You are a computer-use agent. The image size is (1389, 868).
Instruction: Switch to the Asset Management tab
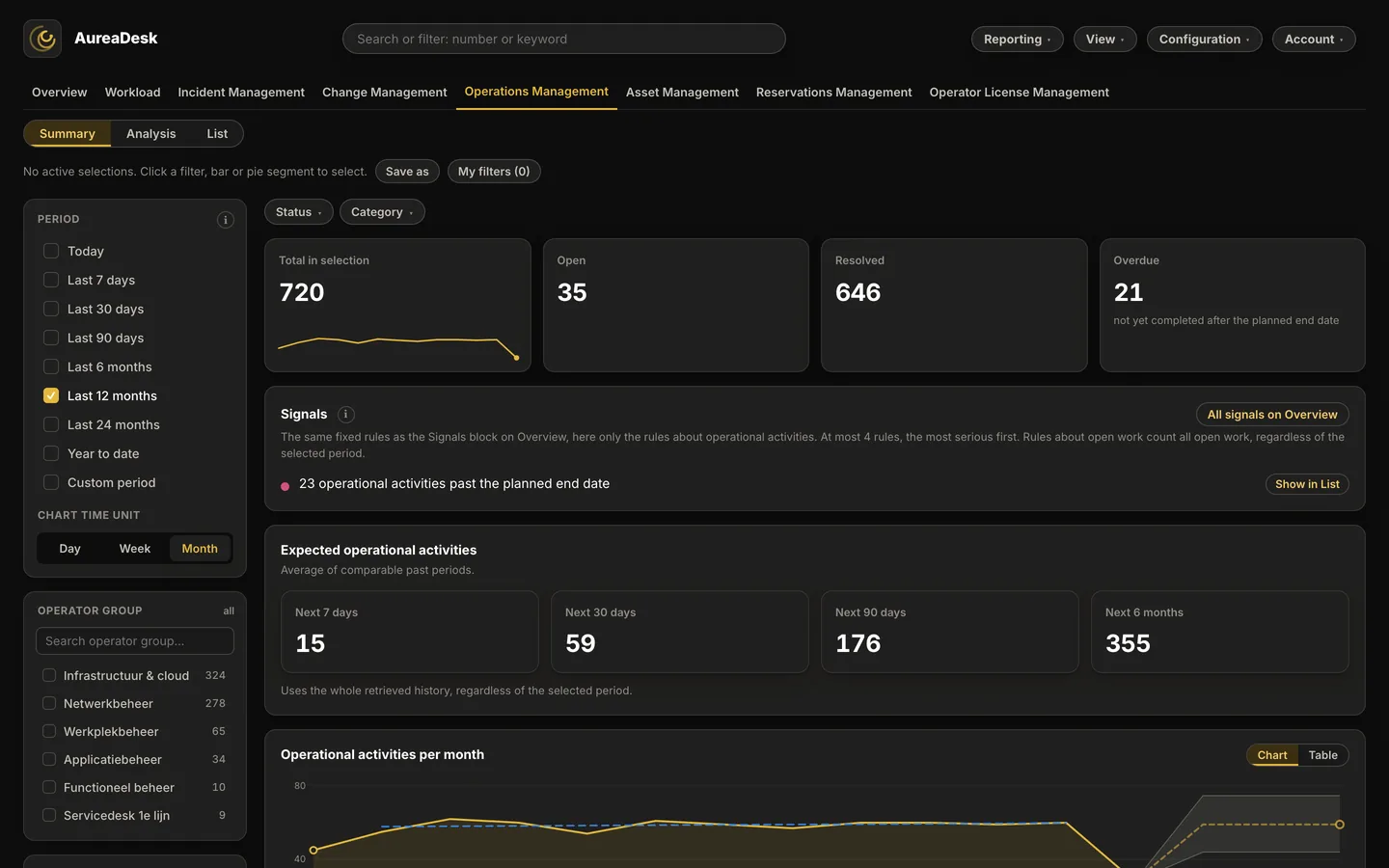click(x=682, y=93)
